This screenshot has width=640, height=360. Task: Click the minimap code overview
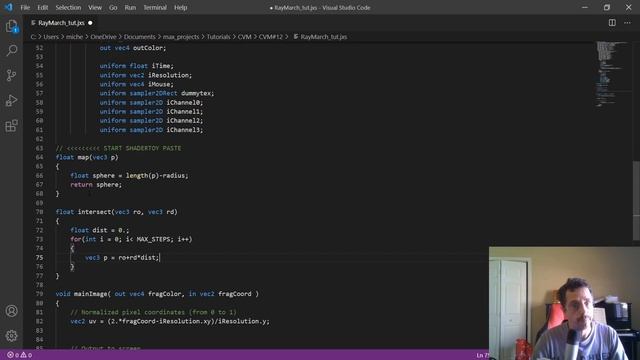tap(612, 73)
